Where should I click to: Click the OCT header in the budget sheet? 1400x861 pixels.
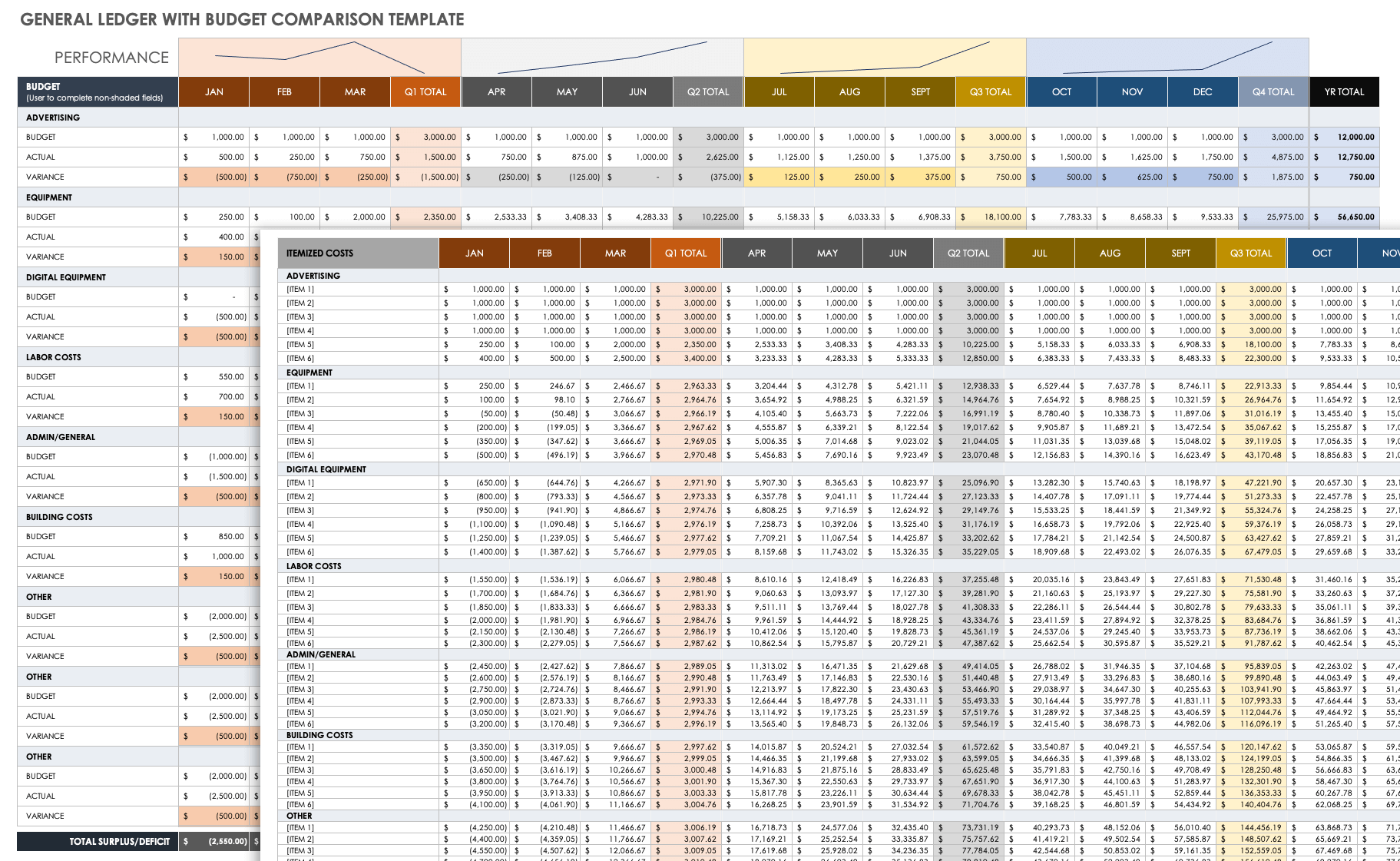click(1061, 91)
